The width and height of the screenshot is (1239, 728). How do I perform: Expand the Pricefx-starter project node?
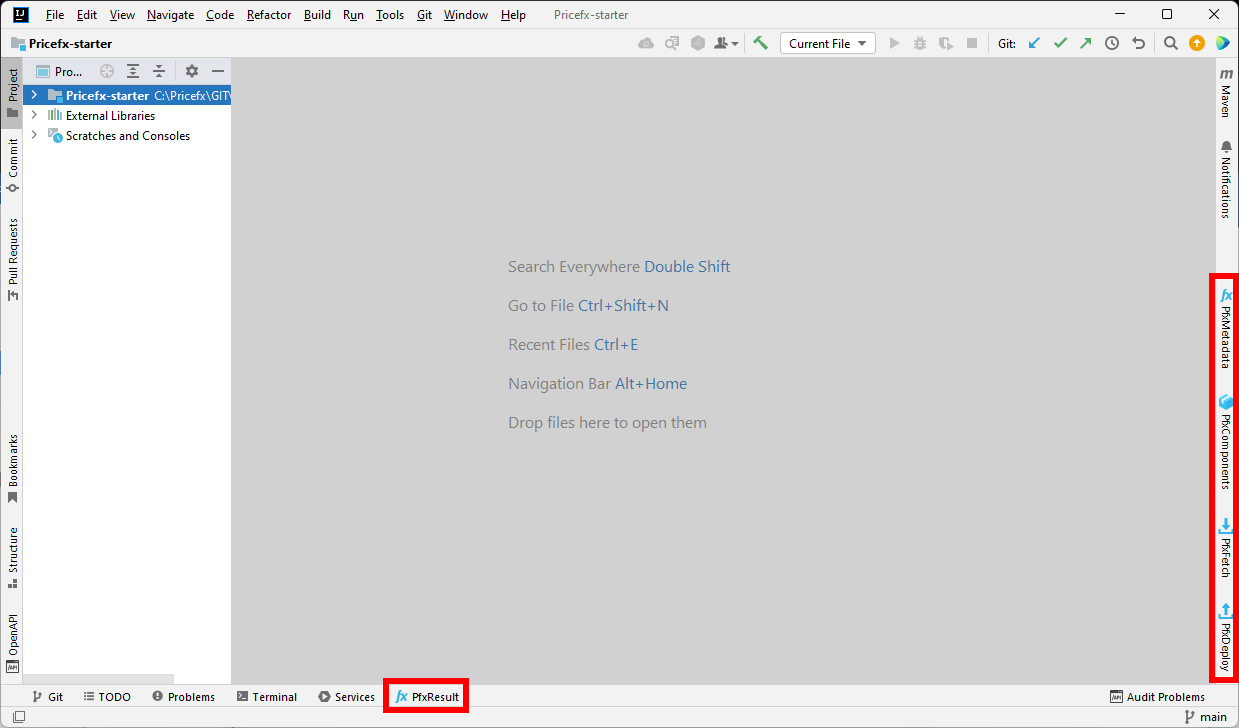pos(34,95)
